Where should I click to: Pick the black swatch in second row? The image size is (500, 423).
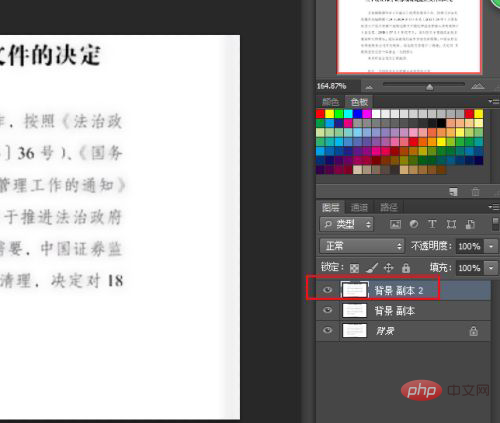(441, 123)
